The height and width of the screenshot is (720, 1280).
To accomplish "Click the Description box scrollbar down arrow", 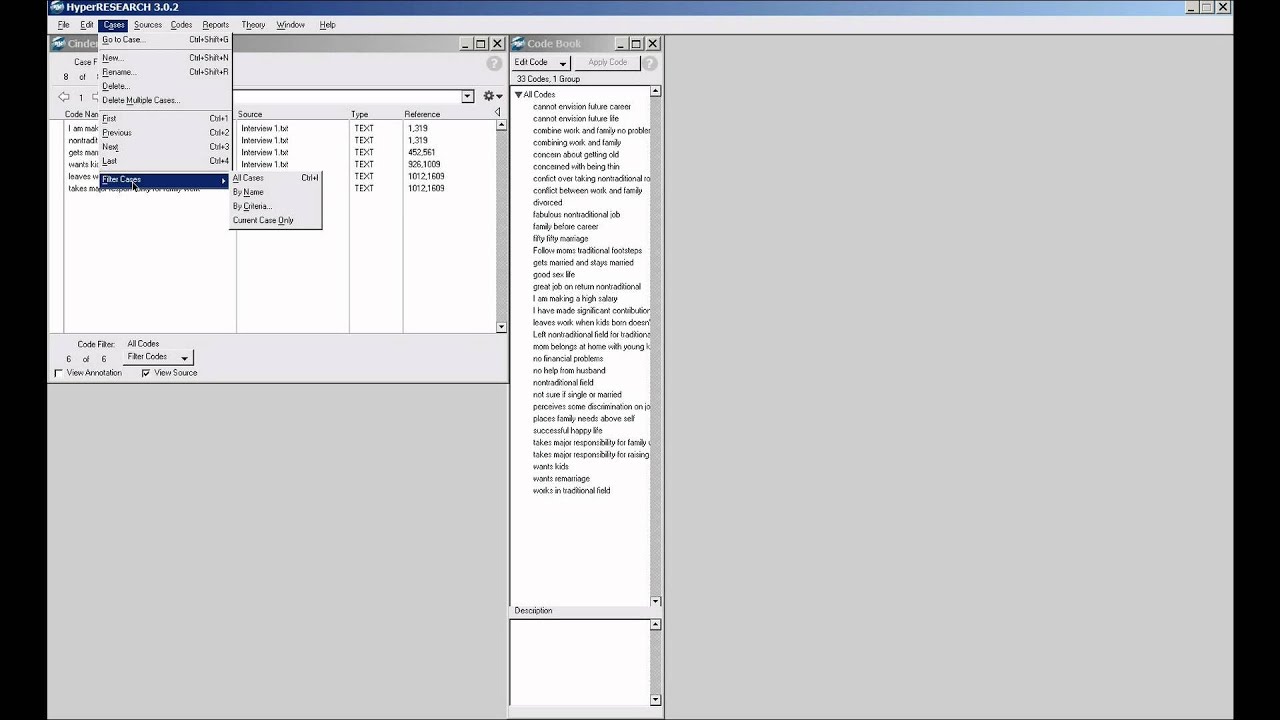I will (655, 700).
